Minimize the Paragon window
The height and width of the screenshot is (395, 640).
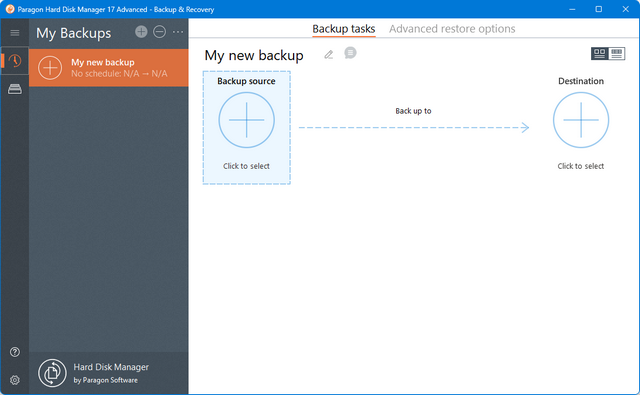(x=572, y=9)
